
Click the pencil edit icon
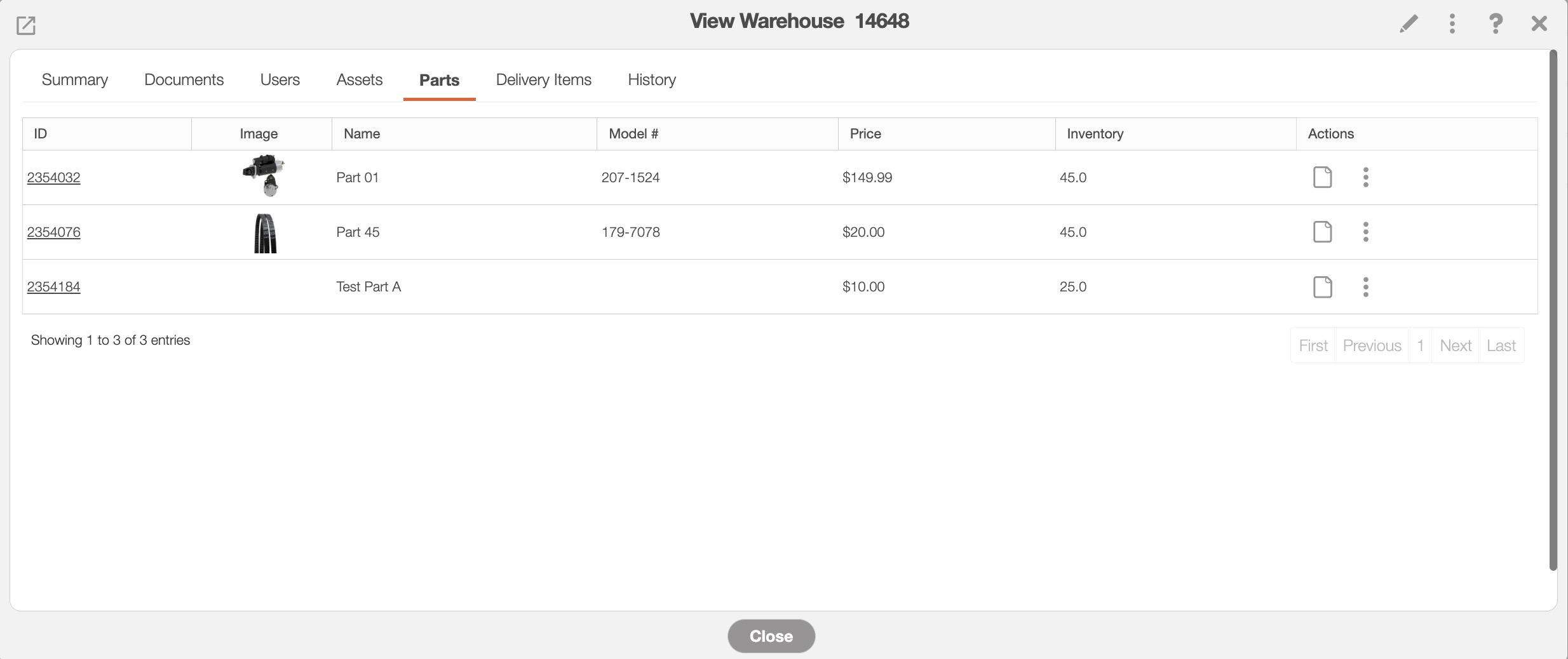(1409, 24)
